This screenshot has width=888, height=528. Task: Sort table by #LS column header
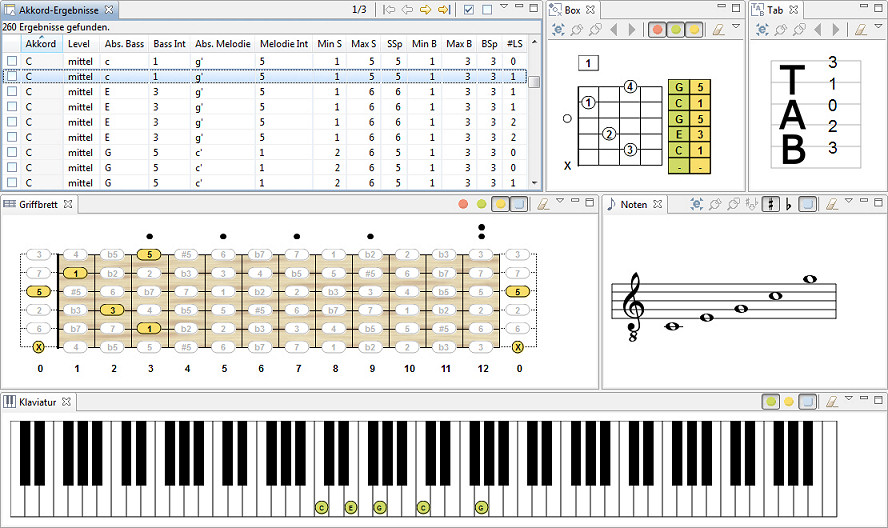coord(515,44)
